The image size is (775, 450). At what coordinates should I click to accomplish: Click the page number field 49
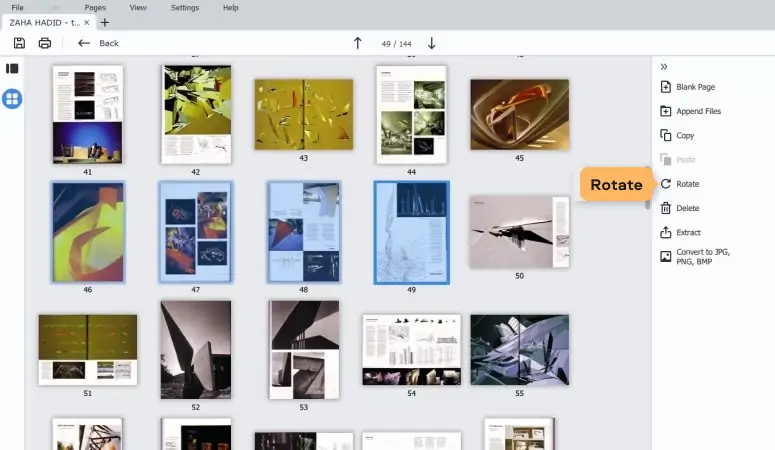[x=386, y=44]
